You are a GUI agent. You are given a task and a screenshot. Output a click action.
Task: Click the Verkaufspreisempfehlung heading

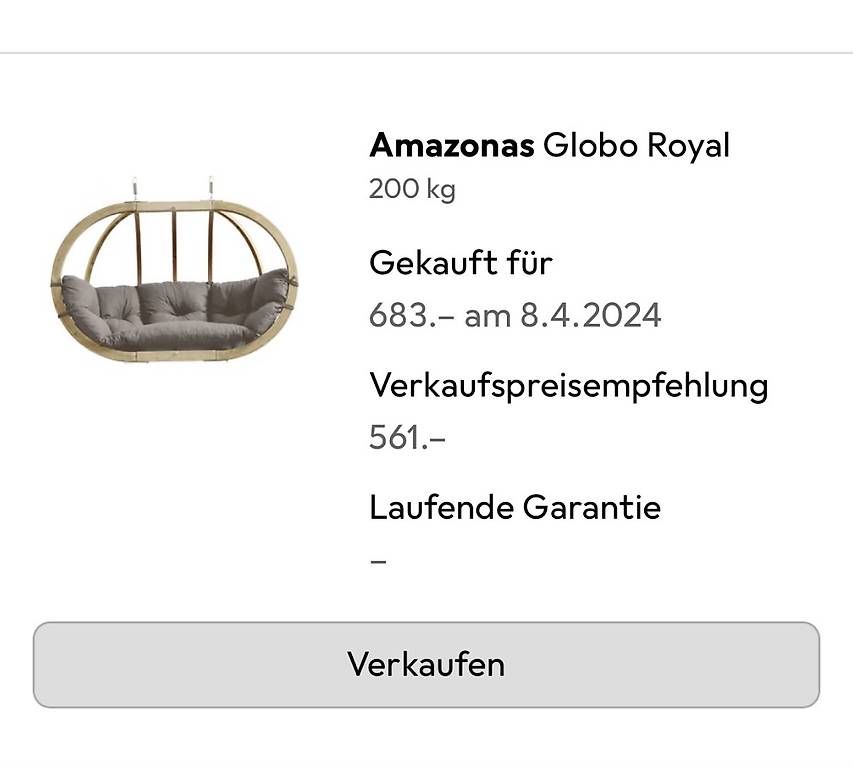tap(568, 387)
